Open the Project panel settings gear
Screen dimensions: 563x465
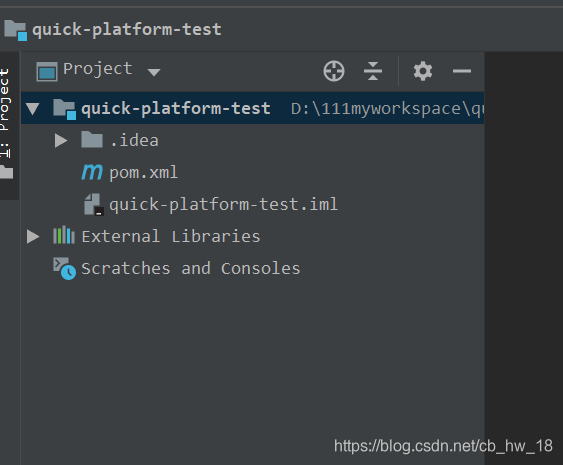click(423, 71)
